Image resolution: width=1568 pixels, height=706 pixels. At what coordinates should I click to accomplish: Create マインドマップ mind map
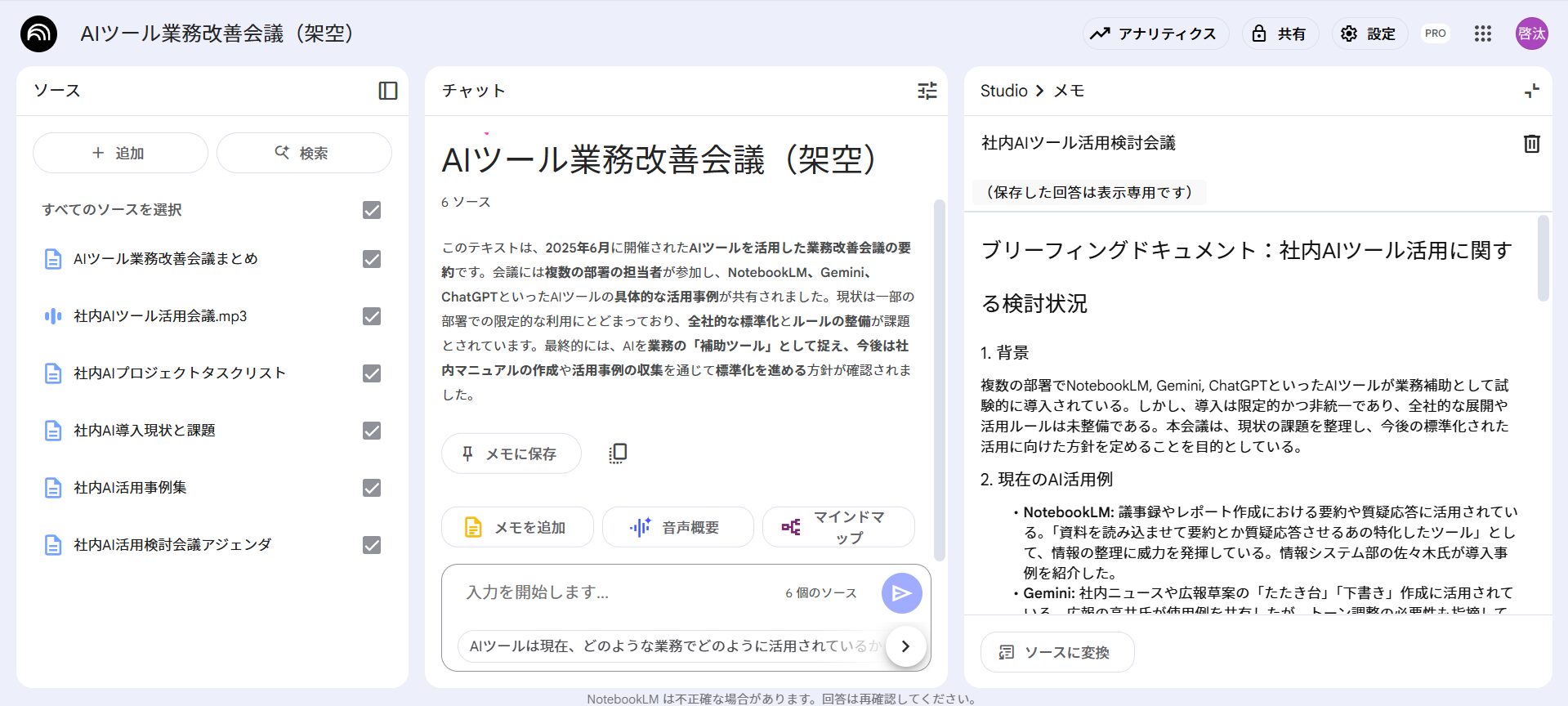[838, 527]
